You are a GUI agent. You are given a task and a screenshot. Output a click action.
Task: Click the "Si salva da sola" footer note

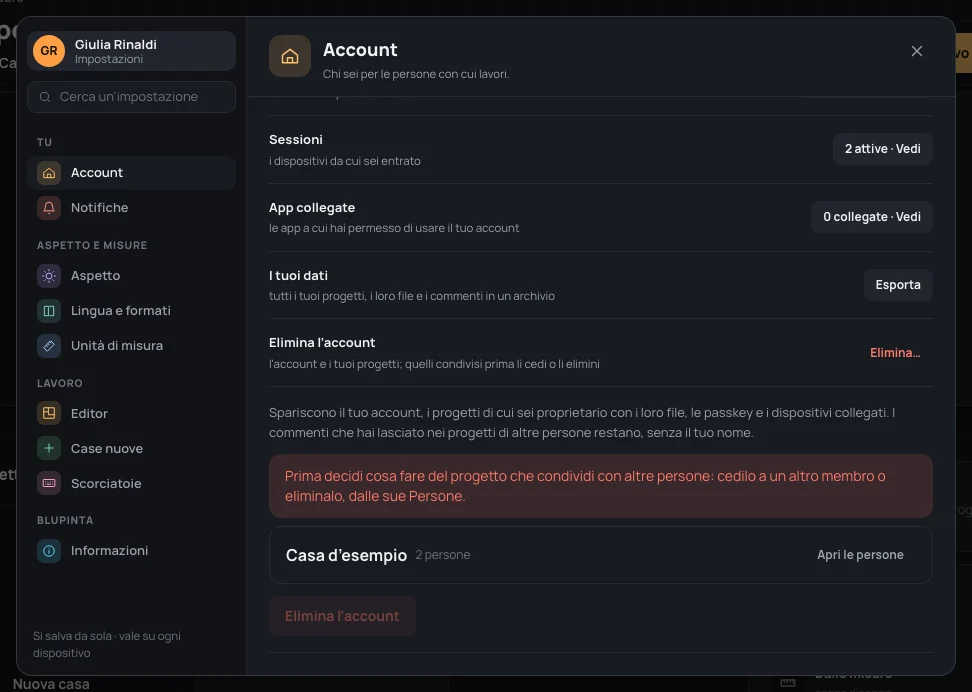click(107, 645)
